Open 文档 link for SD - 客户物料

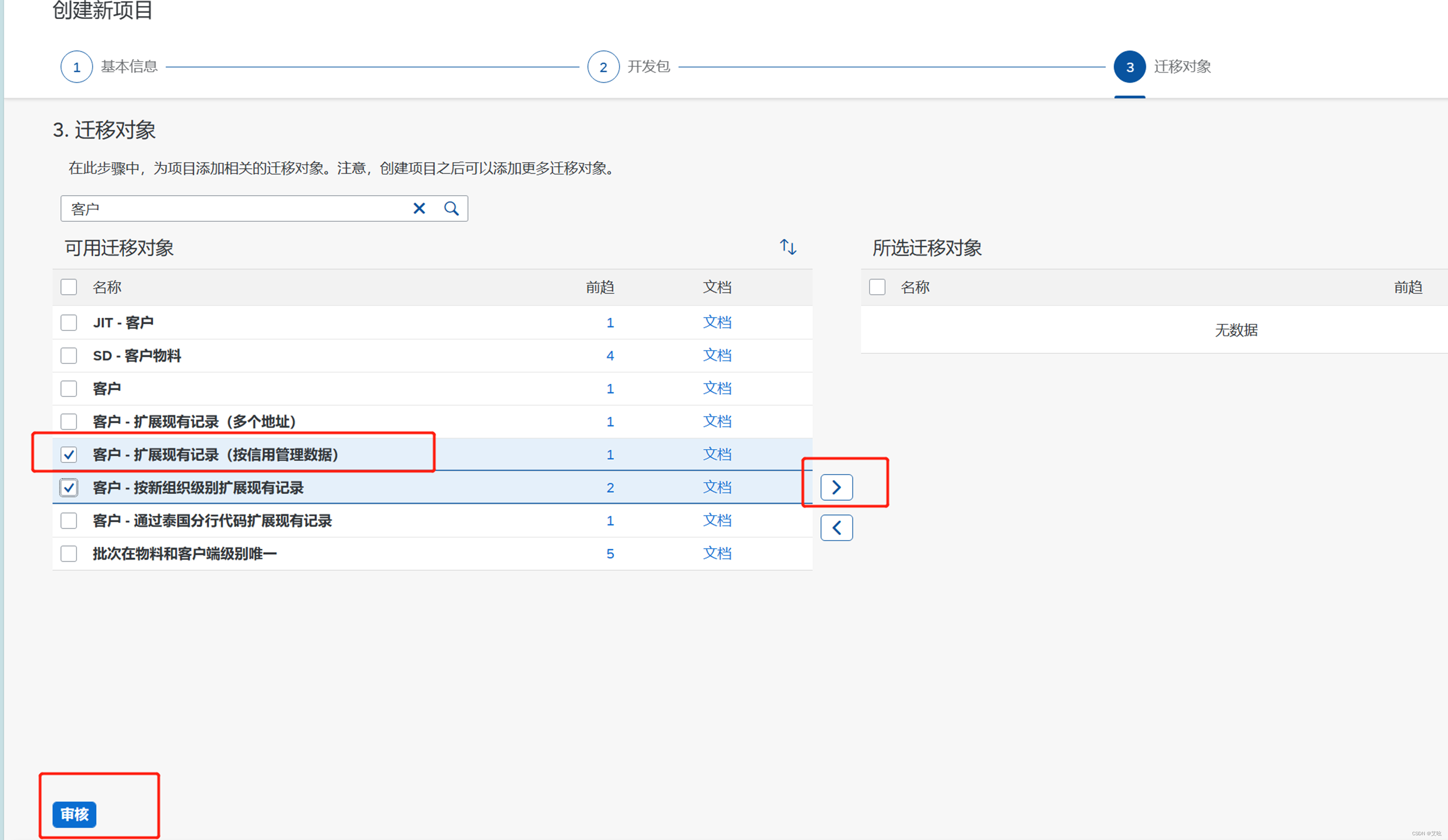pyautogui.click(x=717, y=356)
